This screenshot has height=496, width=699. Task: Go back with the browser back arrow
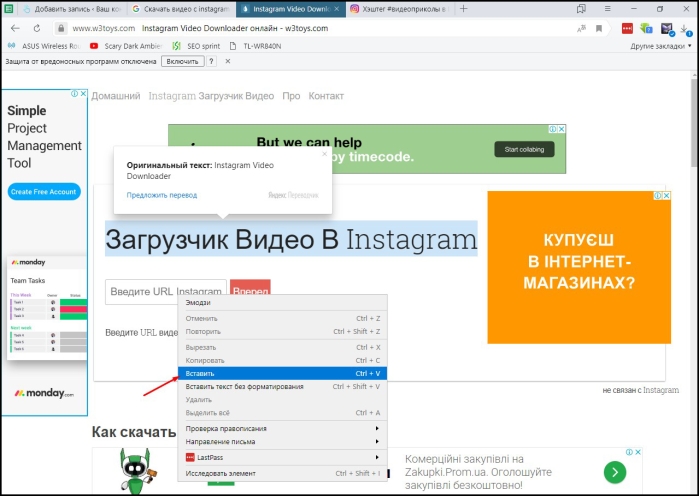coord(15,28)
